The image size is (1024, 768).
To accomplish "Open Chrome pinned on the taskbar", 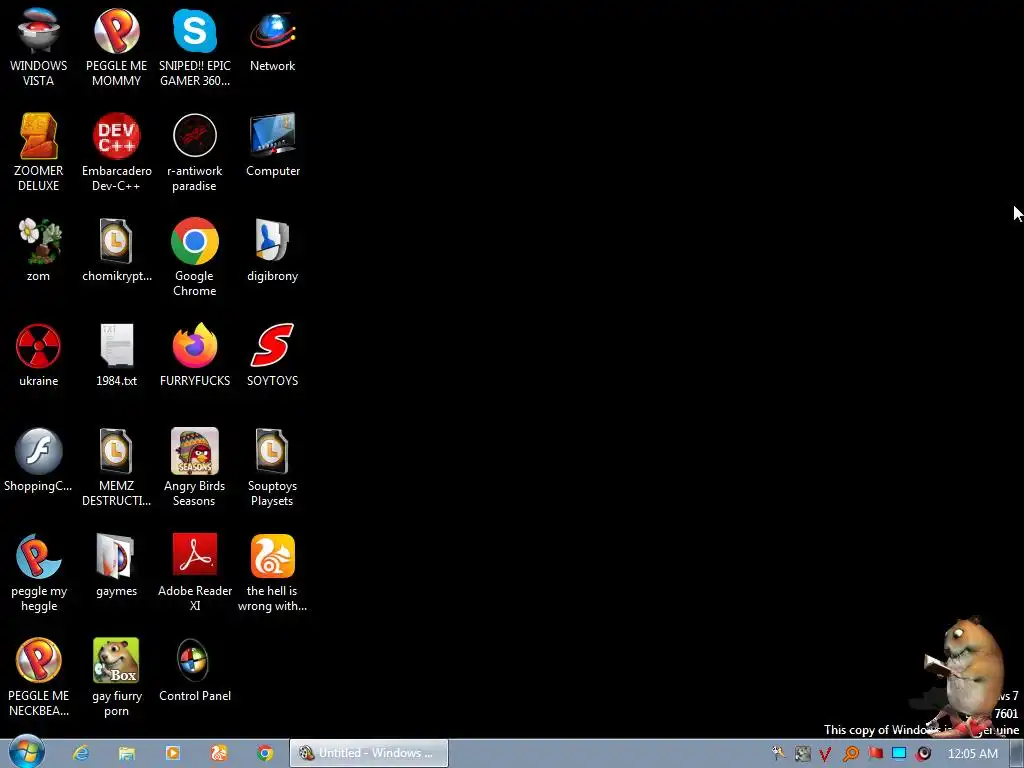I will (264, 753).
